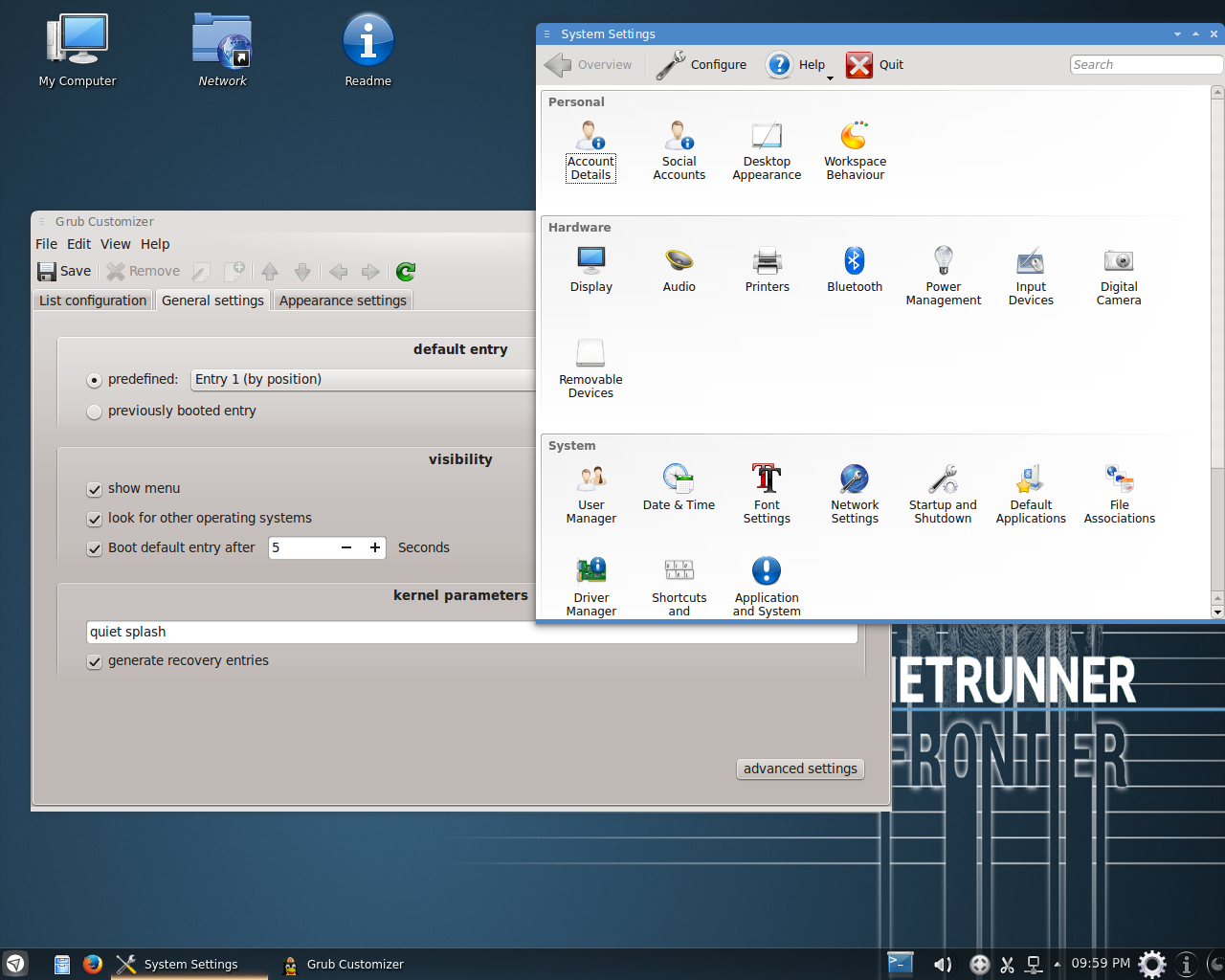This screenshot has width=1225, height=980.
Task: Decrease the boot timeout seconds value
Action: click(346, 547)
